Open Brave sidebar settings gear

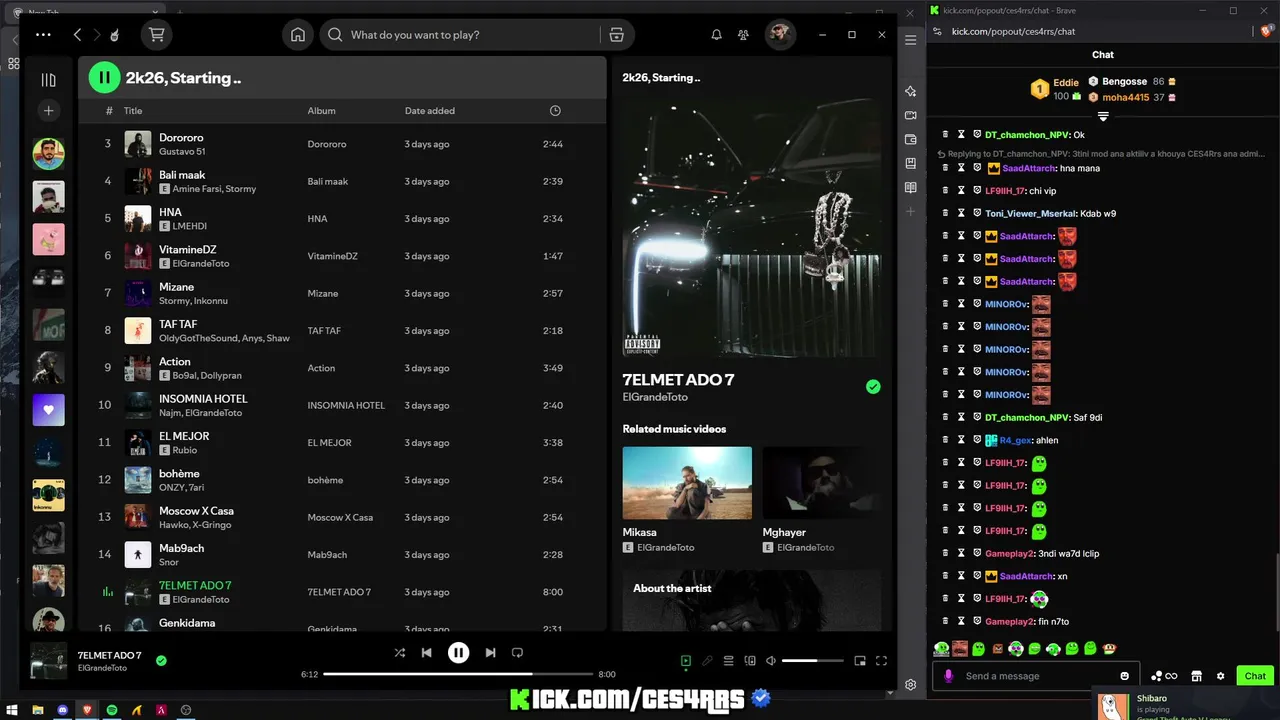[x=910, y=685]
